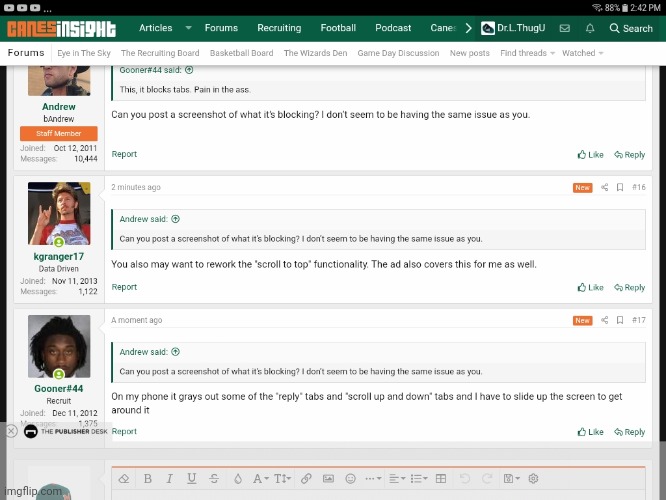Insert an image in the editor

pos(328,479)
